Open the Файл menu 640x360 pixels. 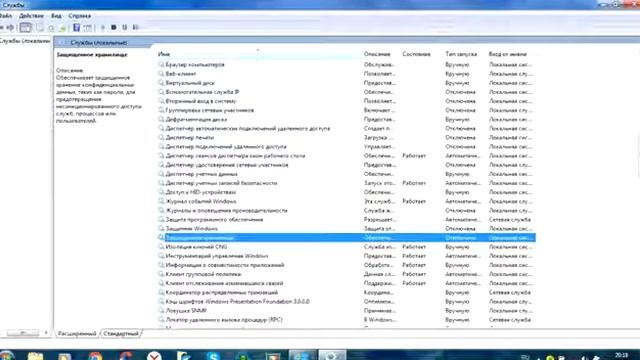(6, 16)
